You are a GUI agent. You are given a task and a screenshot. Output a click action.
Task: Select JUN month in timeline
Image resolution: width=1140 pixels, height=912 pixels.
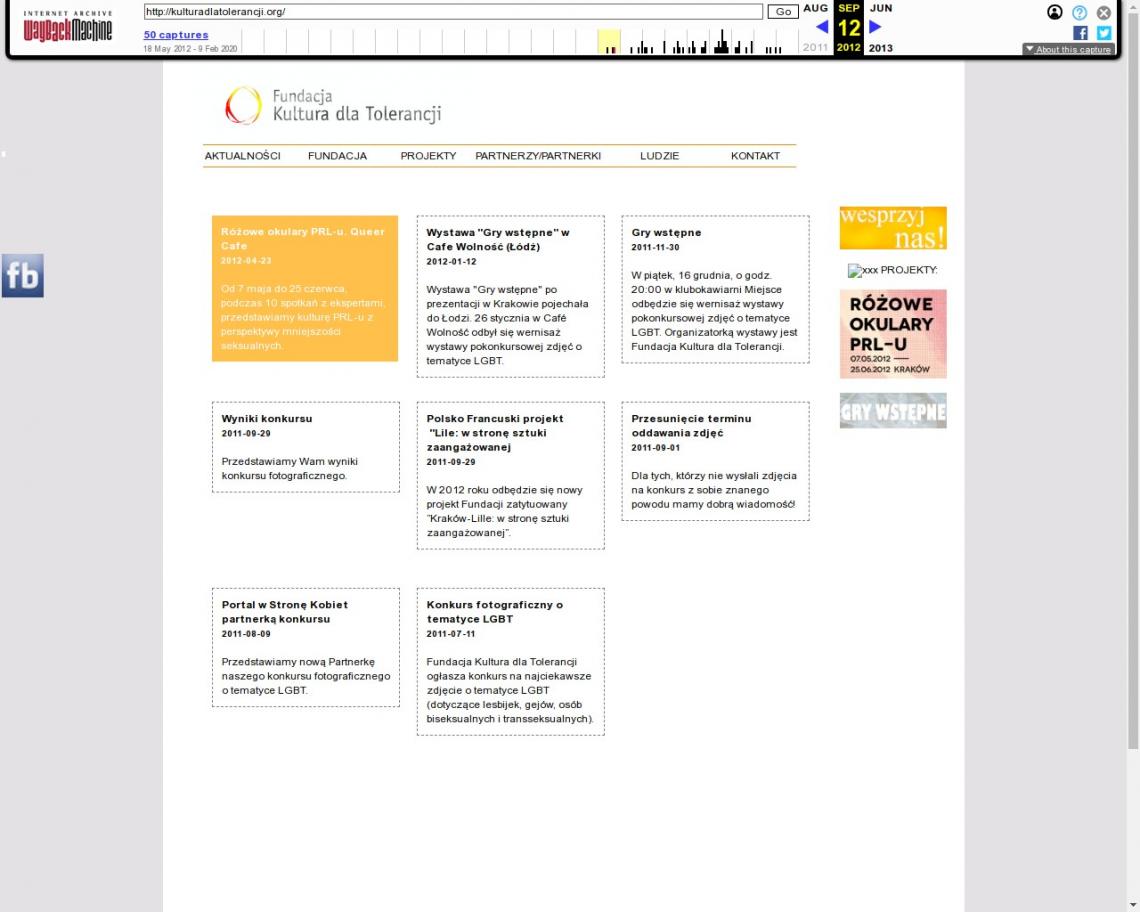880,8
